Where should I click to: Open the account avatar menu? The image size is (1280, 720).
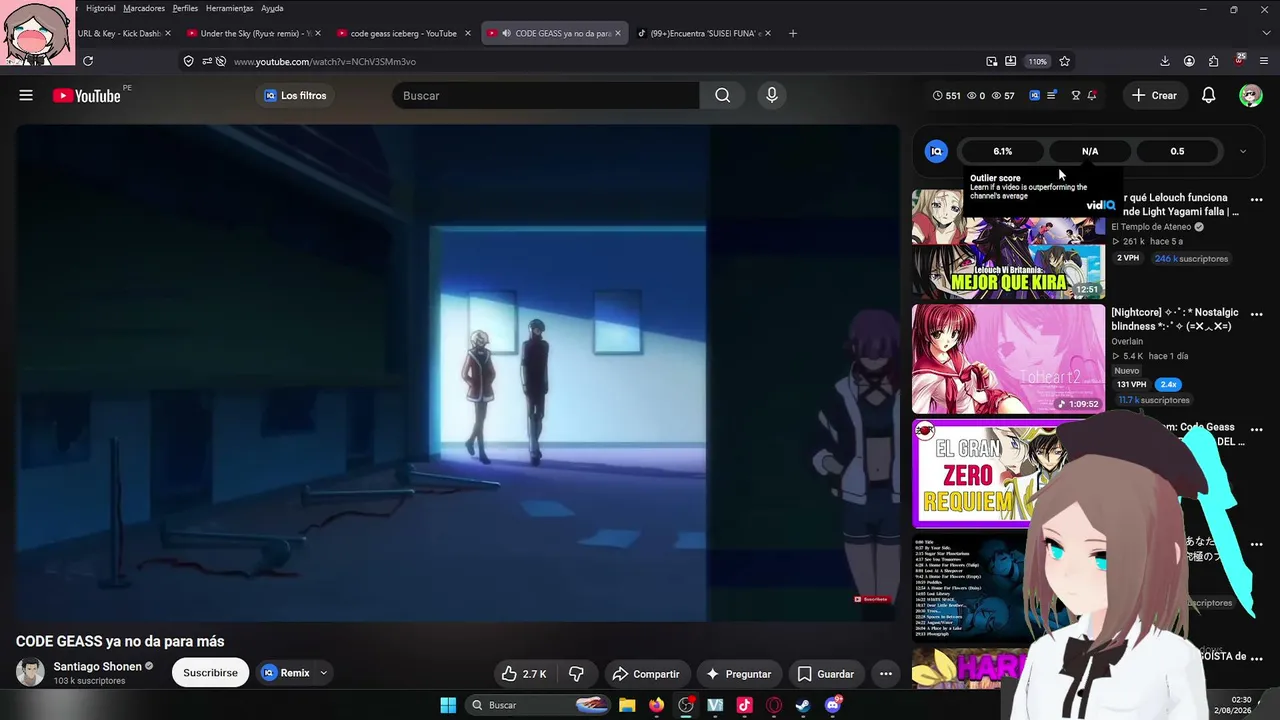click(1250, 95)
